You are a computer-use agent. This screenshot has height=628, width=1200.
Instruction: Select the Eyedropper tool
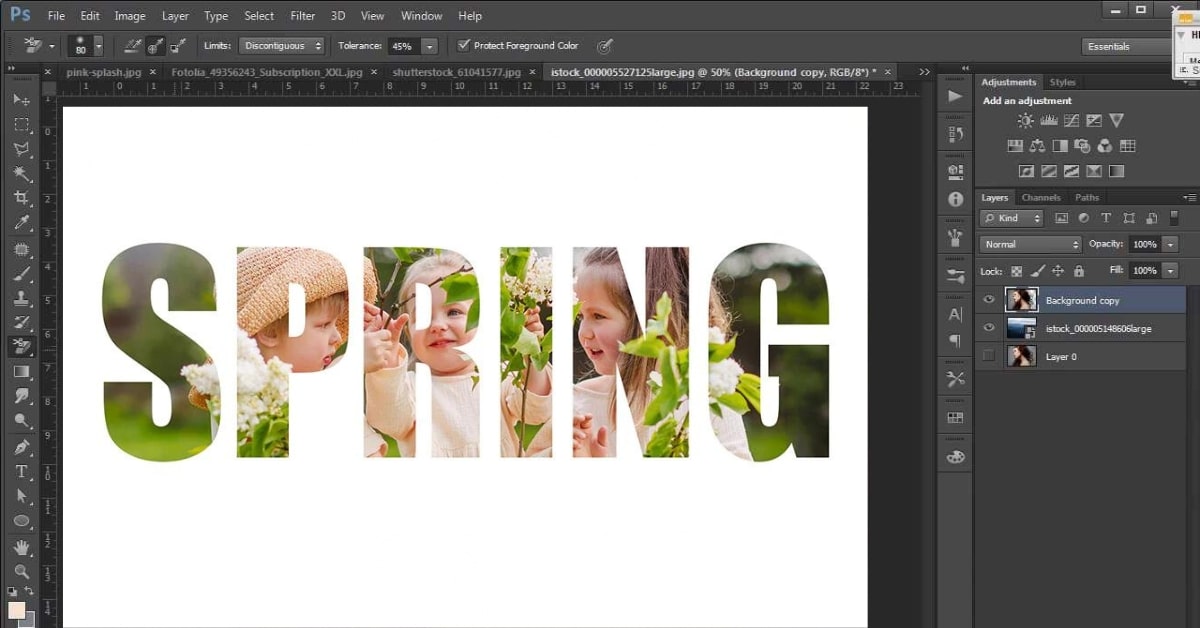click(x=21, y=223)
